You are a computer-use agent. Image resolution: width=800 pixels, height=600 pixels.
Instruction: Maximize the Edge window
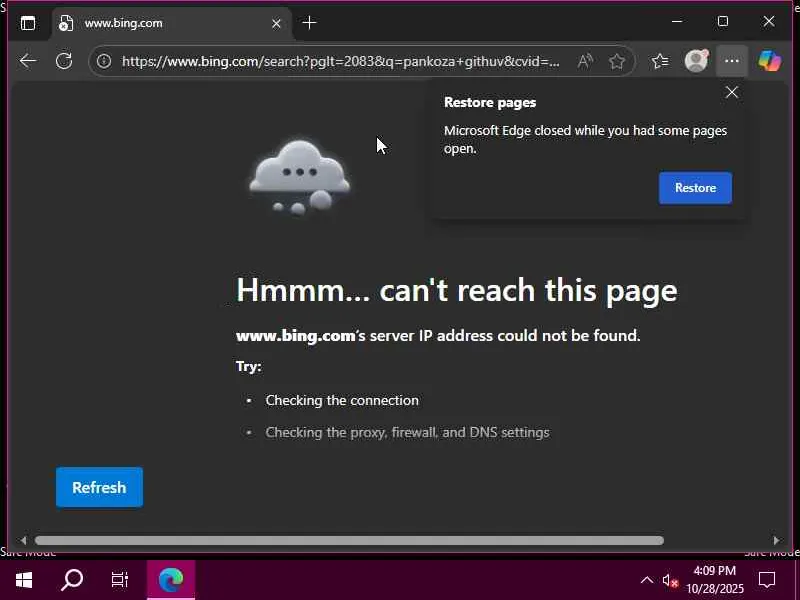pyautogui.click(x=722, y=21)
